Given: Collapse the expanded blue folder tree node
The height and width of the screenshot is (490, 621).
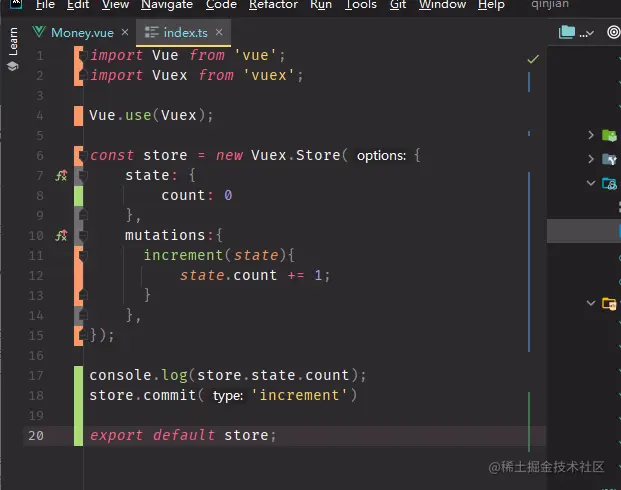Looking at the screenshot, I should [x=591, y=183].
